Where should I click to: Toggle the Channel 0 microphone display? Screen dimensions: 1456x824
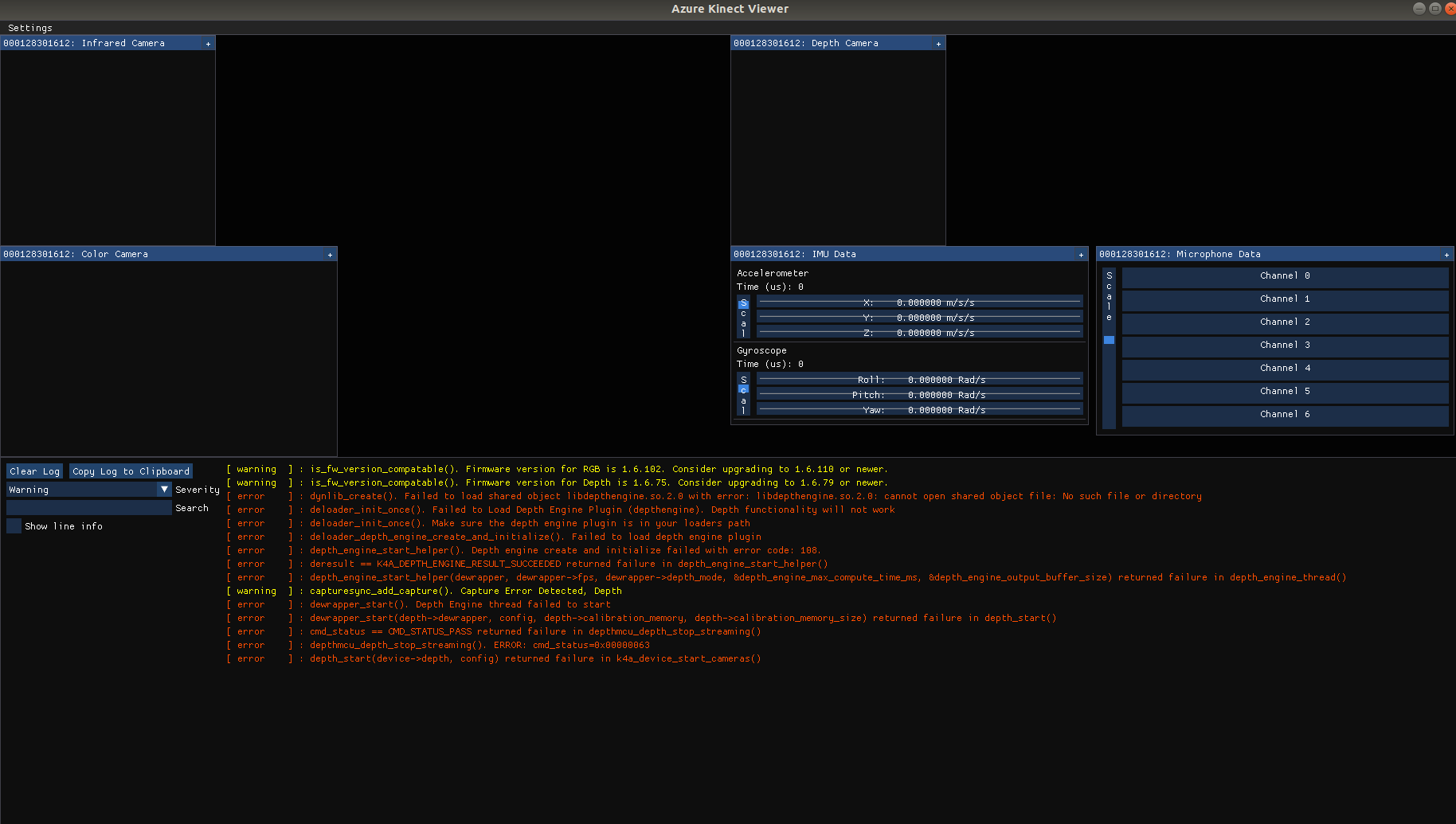point(1285,276)
